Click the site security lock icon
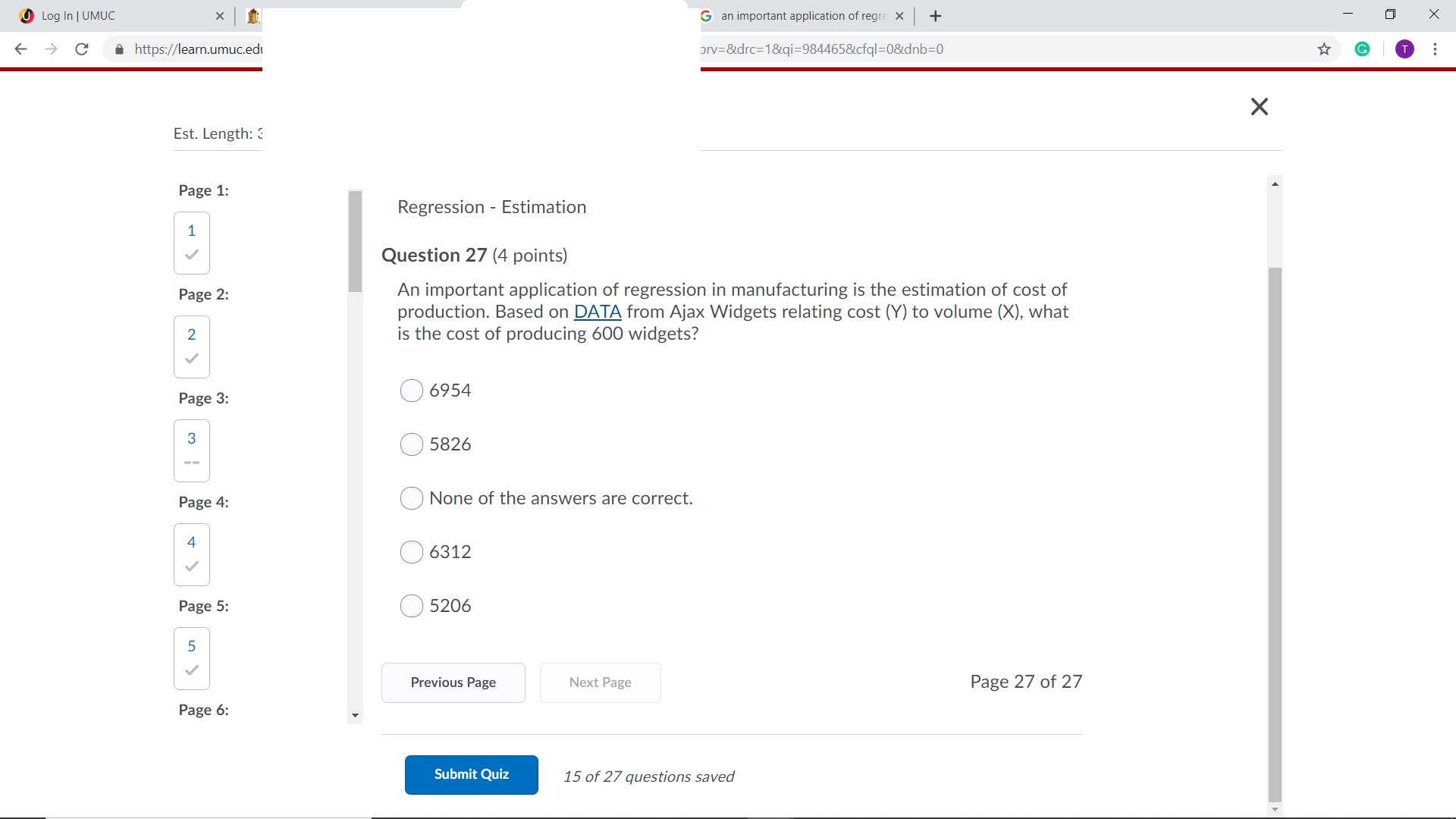The height and width of the screenshot is (819, 1456). pos(118,49)
